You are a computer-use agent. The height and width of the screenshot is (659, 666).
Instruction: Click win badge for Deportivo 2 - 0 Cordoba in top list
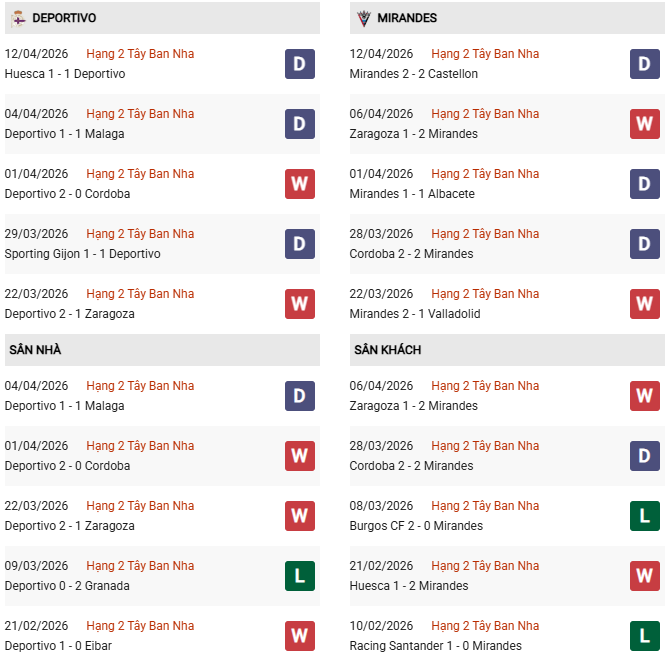[299, 184]
